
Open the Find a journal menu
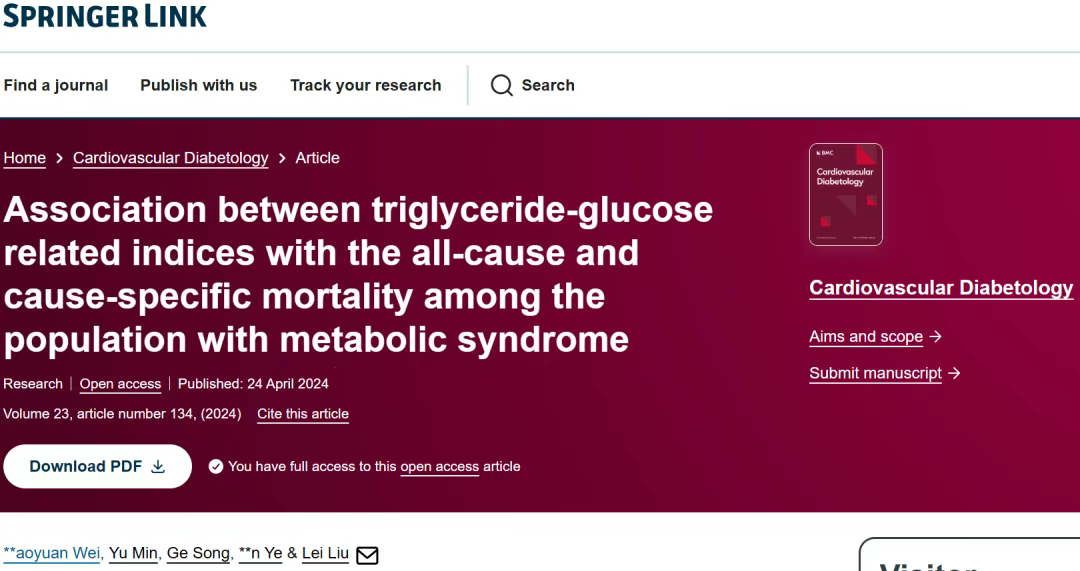[56, 85]
